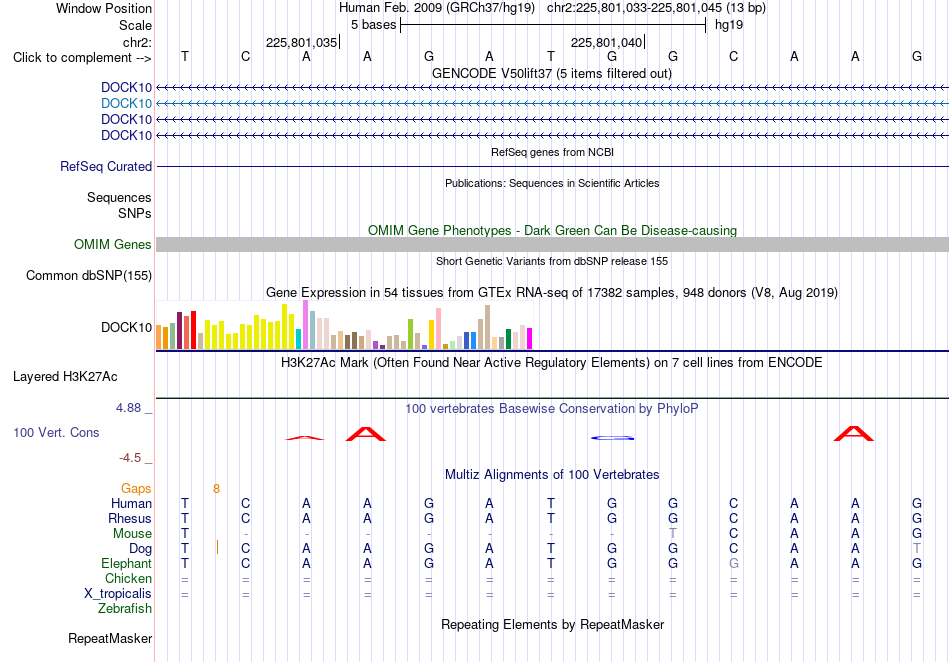This screenshot has width=950, height=662.
Task: Click the '5 bases' scale label
Action: click(x=373, y=25)
